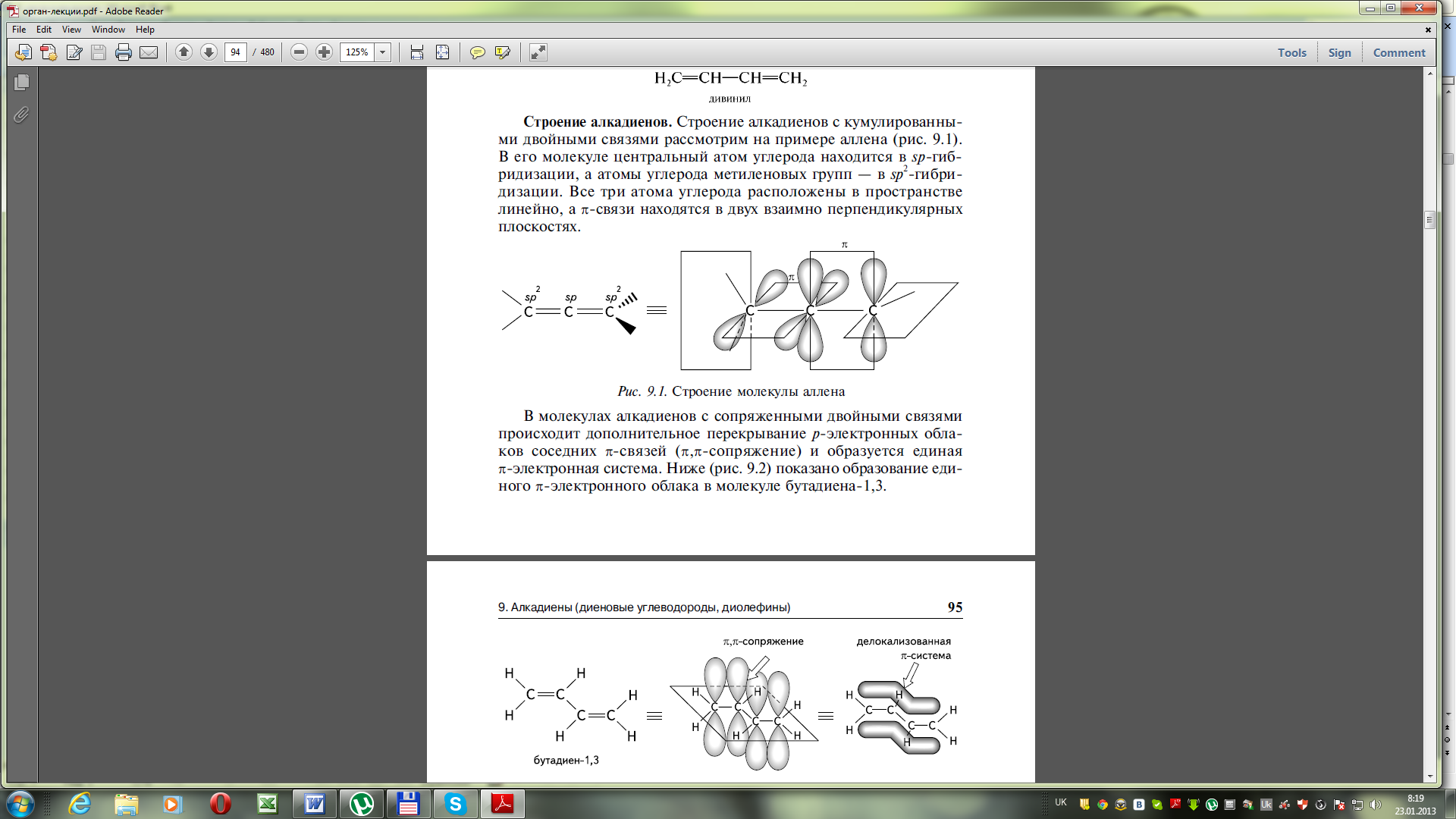This screenshot has width=1456, height=819.
Task: Go to next page arrow
Action: coord(209,52)
